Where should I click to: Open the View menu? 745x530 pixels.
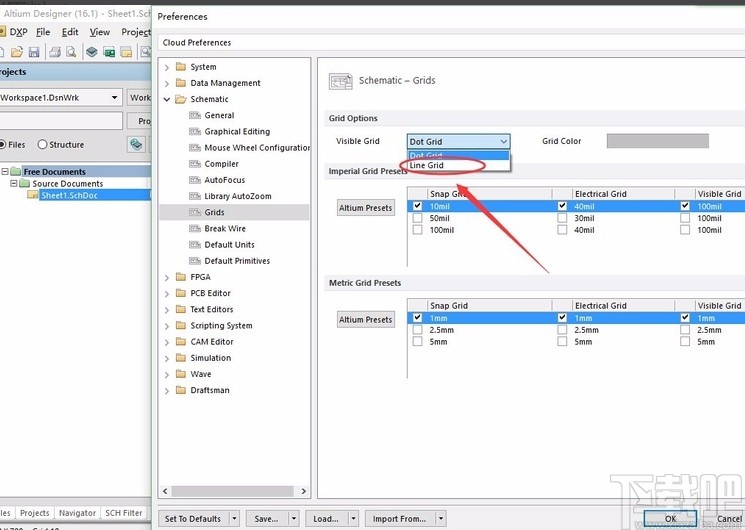coord(100,32)
